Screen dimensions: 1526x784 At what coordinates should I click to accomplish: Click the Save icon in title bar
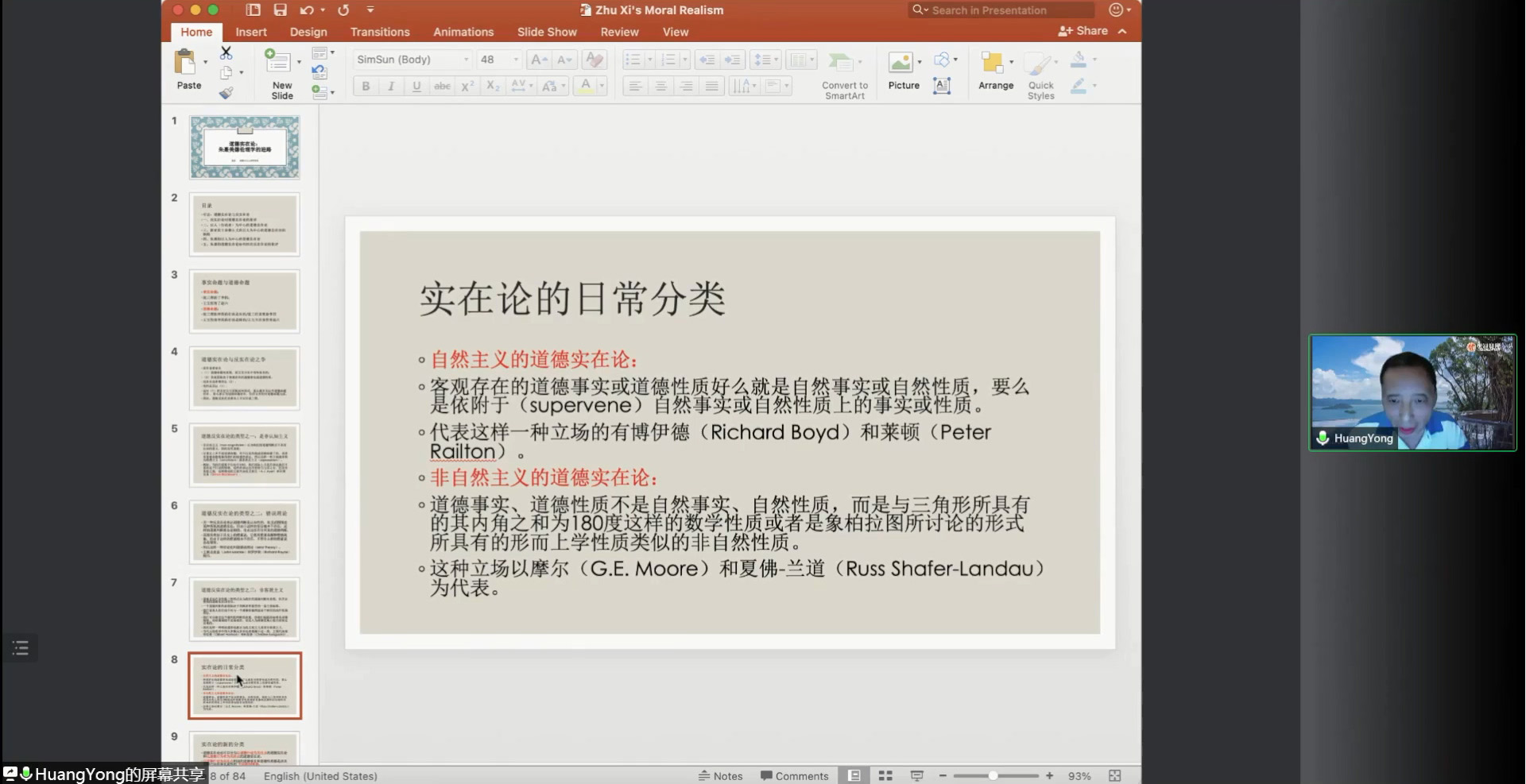pyautogui.click(x=280, y=10)
